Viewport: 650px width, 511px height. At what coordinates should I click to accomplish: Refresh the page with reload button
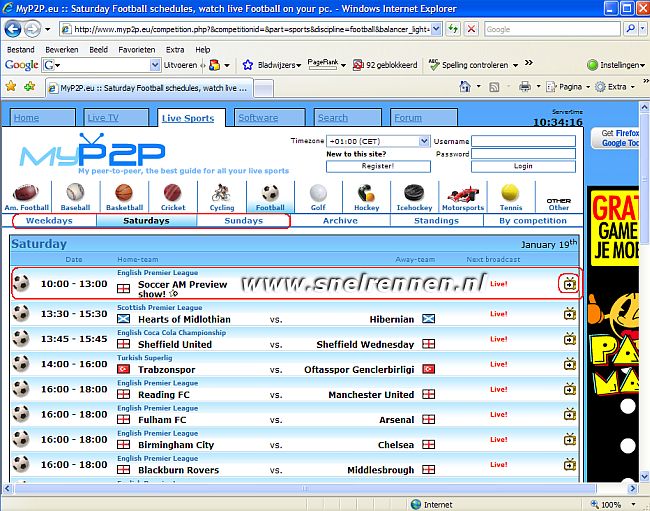click(453, 29)
